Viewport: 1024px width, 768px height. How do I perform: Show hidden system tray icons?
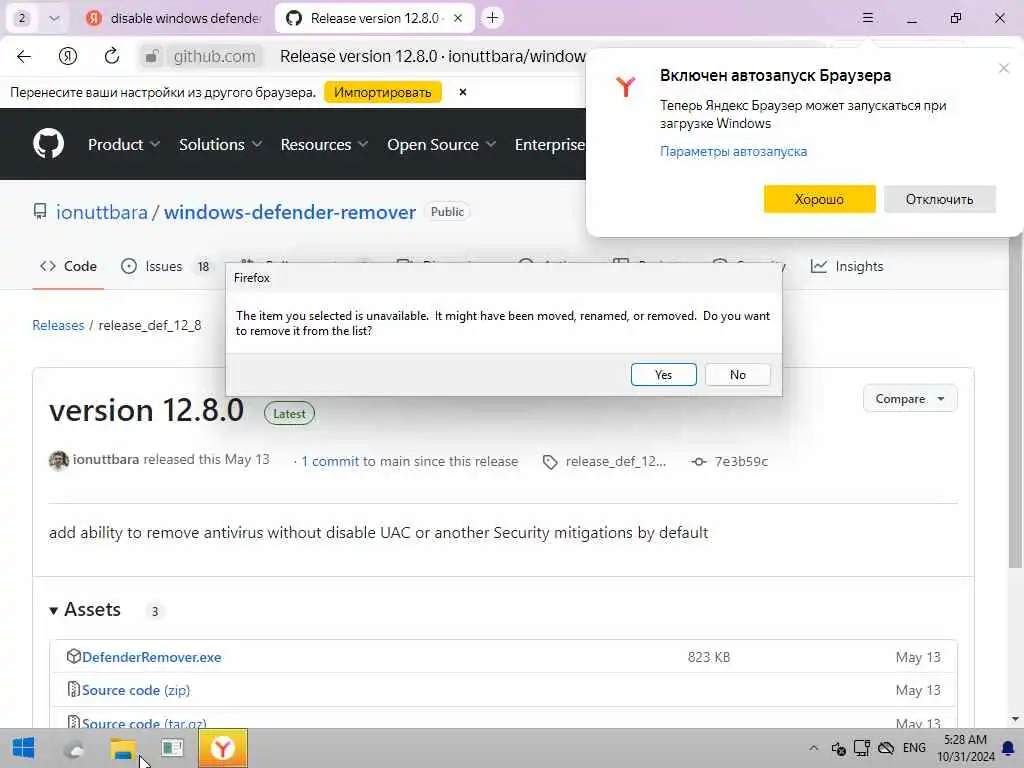click(x=813, y=748)
